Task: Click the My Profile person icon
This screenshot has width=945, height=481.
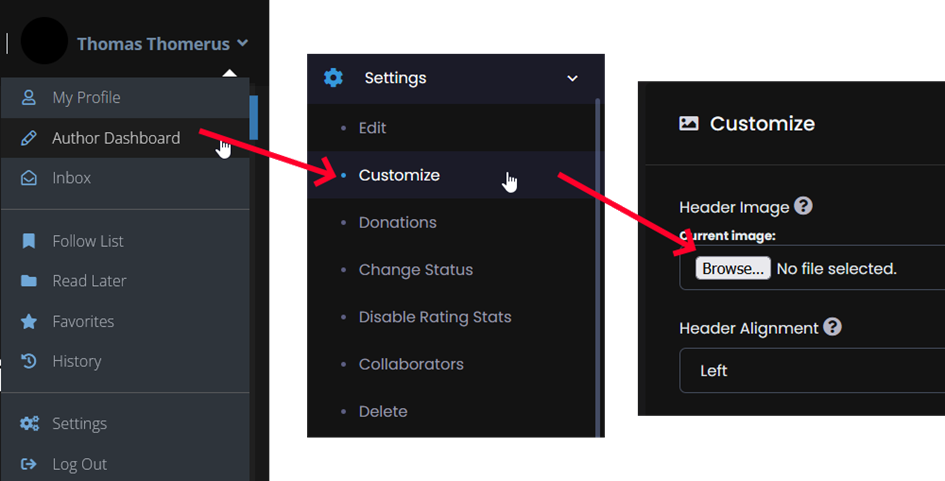Action: pos(28,98)
